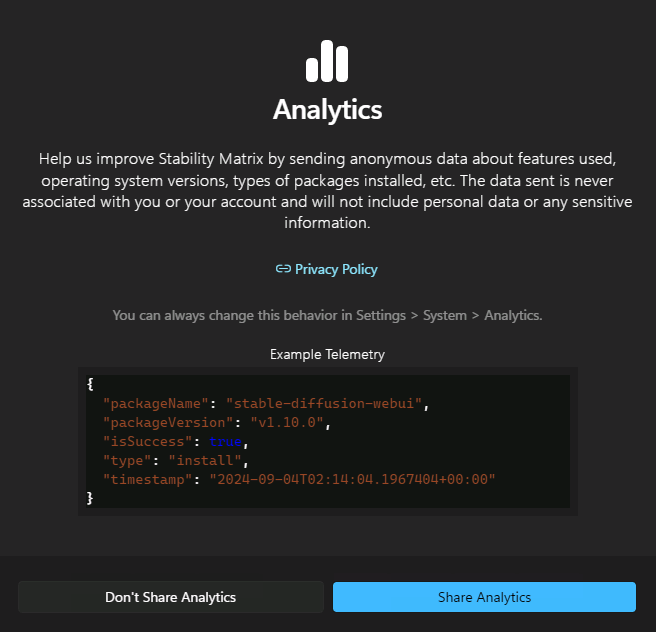Click the Analytics heading text
The width and height of the screenshot is (656, 632).
coord(327,109)
